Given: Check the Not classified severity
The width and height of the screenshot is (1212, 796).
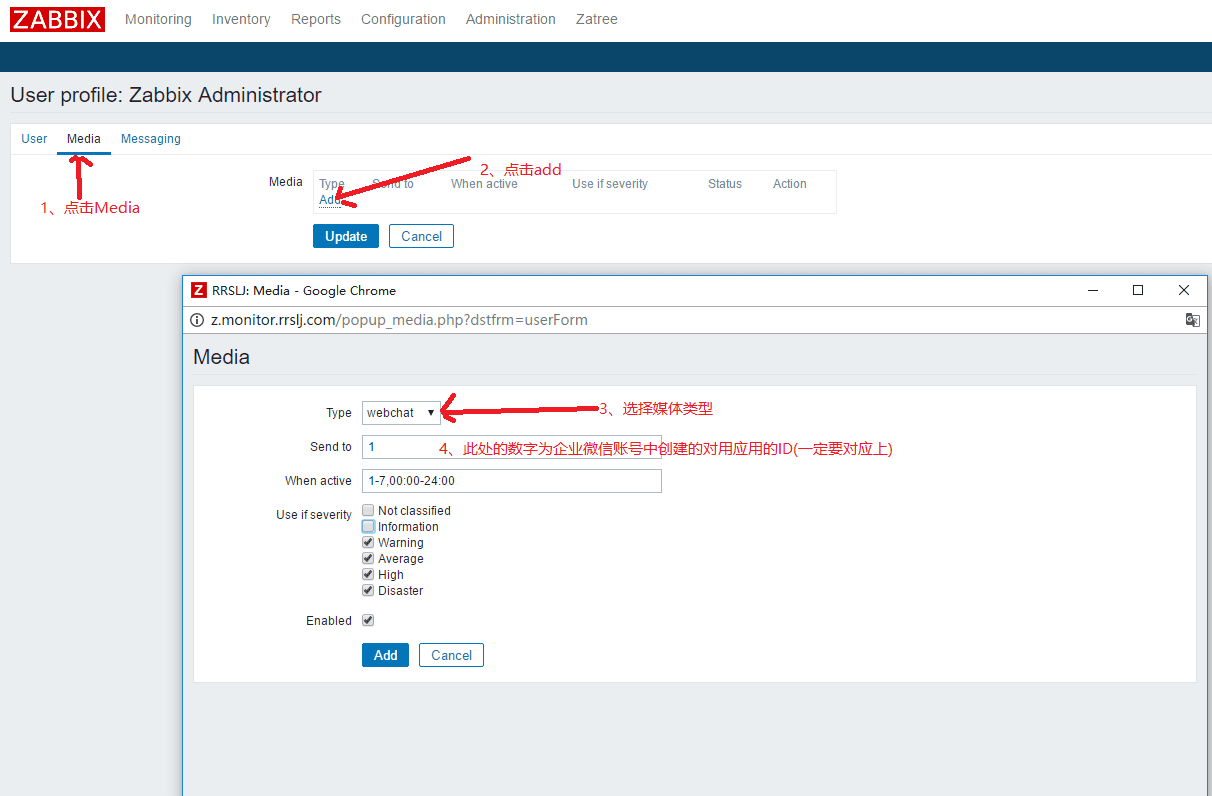Looking at the screenshot, I should [x=368, y=510].
